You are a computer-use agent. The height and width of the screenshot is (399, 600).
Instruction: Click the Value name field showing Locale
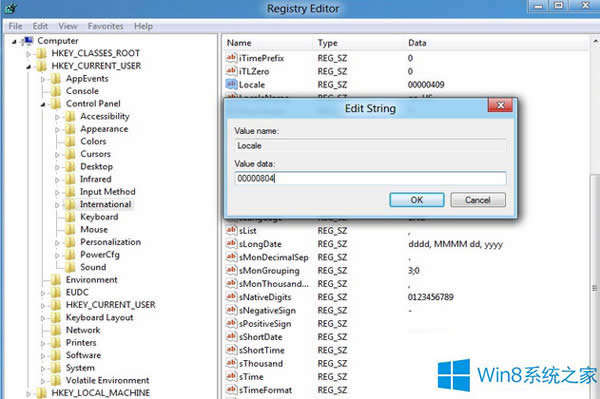point(370,146)
